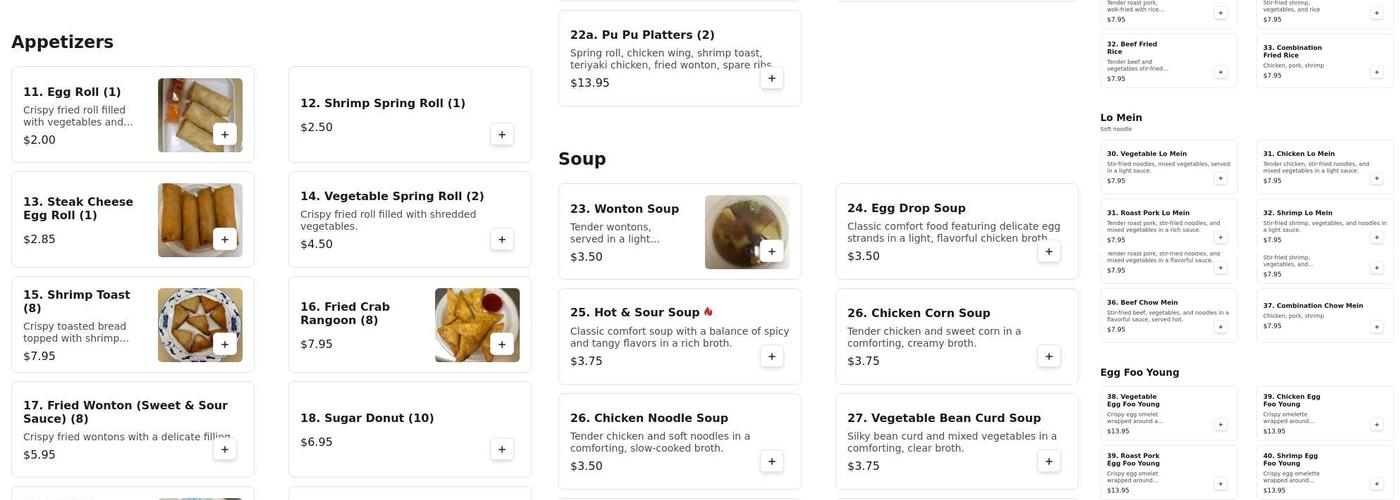Click plus on Vegetable Bean Curd Soup
The width and height of the screenshot is (1400, 500).
tap(1048, 461)
